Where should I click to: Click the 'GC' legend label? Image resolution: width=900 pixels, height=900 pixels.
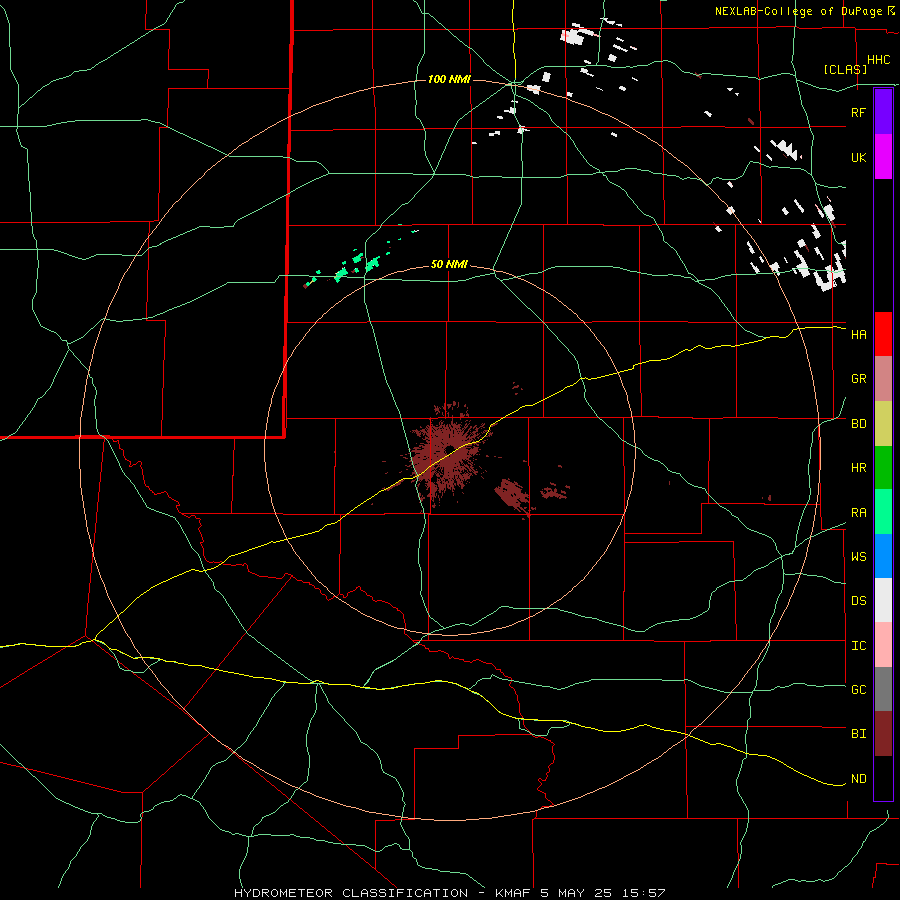point(858,690)
